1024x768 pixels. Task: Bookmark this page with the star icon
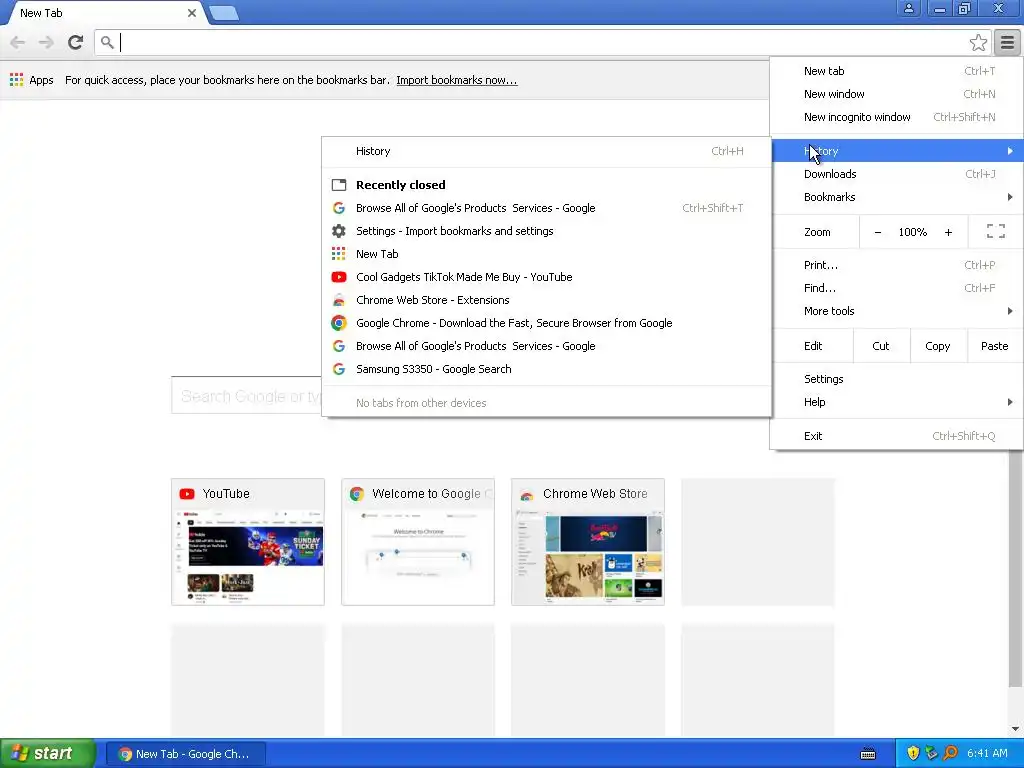[978, 42]
